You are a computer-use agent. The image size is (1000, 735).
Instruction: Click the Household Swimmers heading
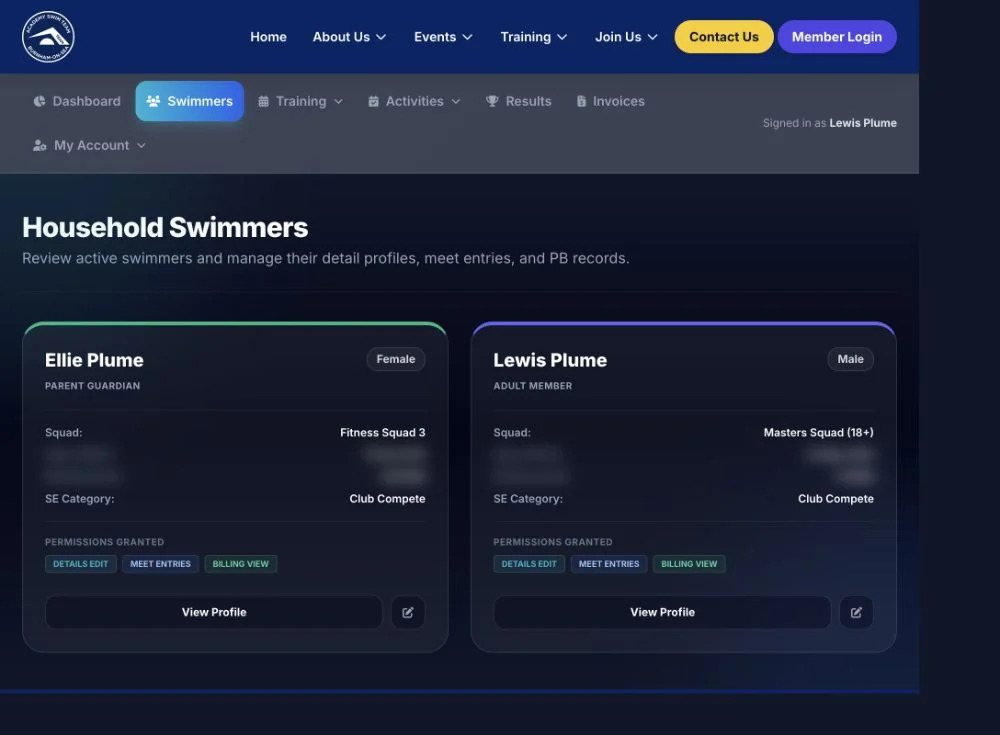165,228
